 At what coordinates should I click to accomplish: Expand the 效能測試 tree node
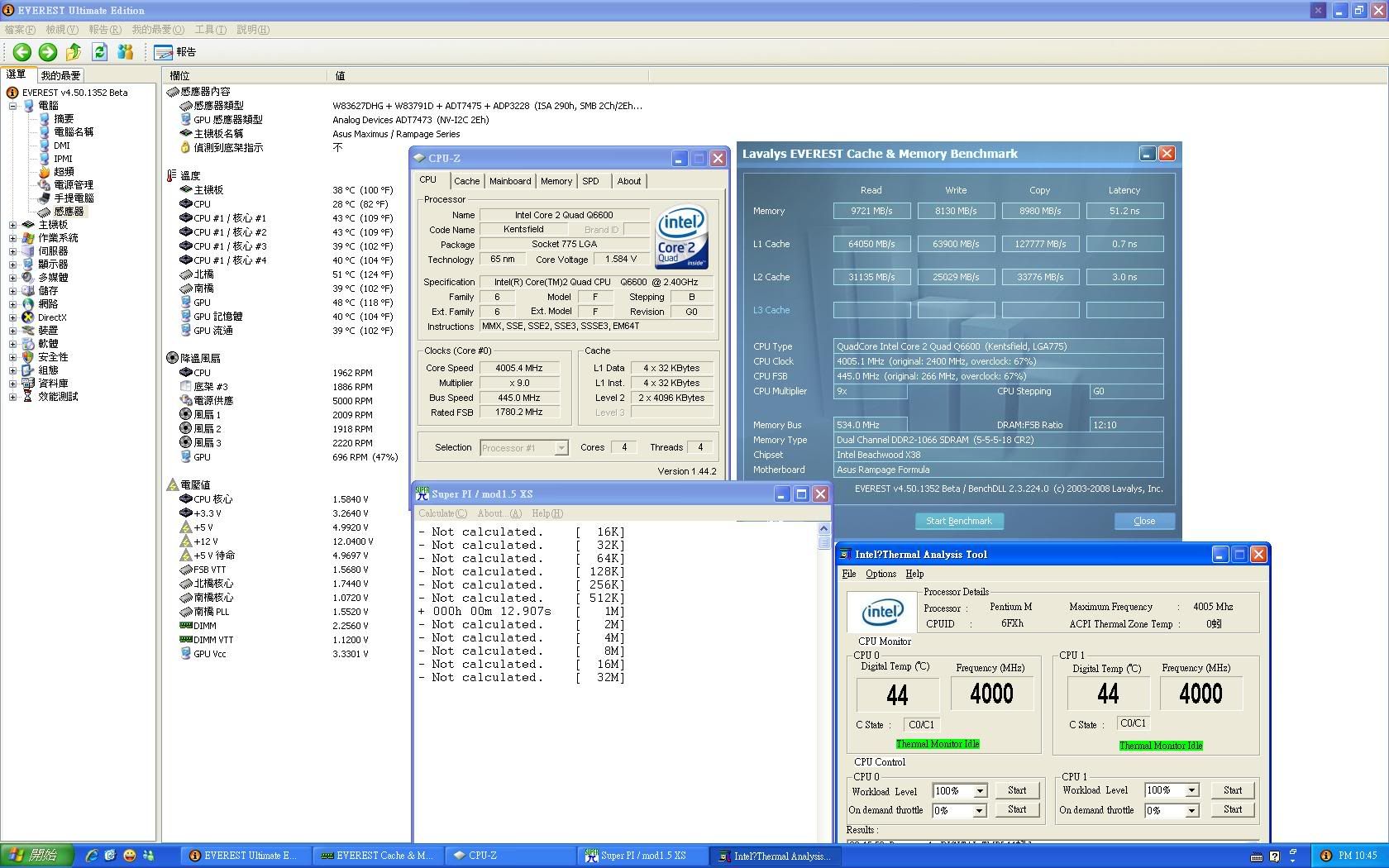pyautogui.click(x=12, y=397)
